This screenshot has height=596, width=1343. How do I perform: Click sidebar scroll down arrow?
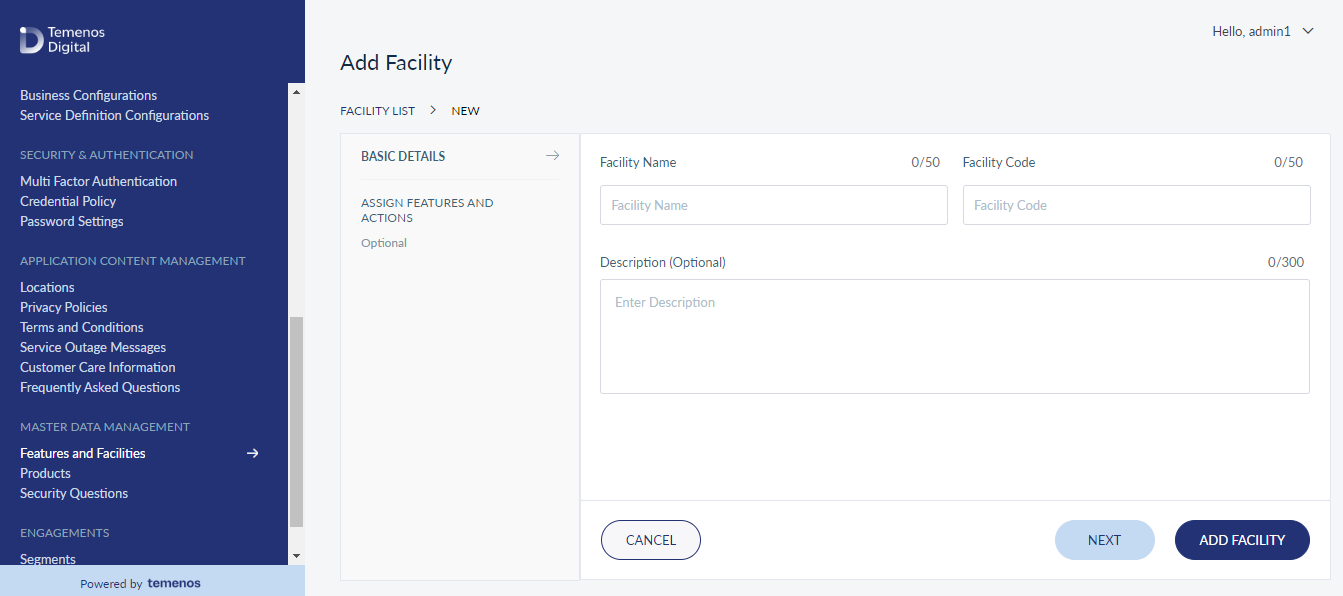(296, 555)
